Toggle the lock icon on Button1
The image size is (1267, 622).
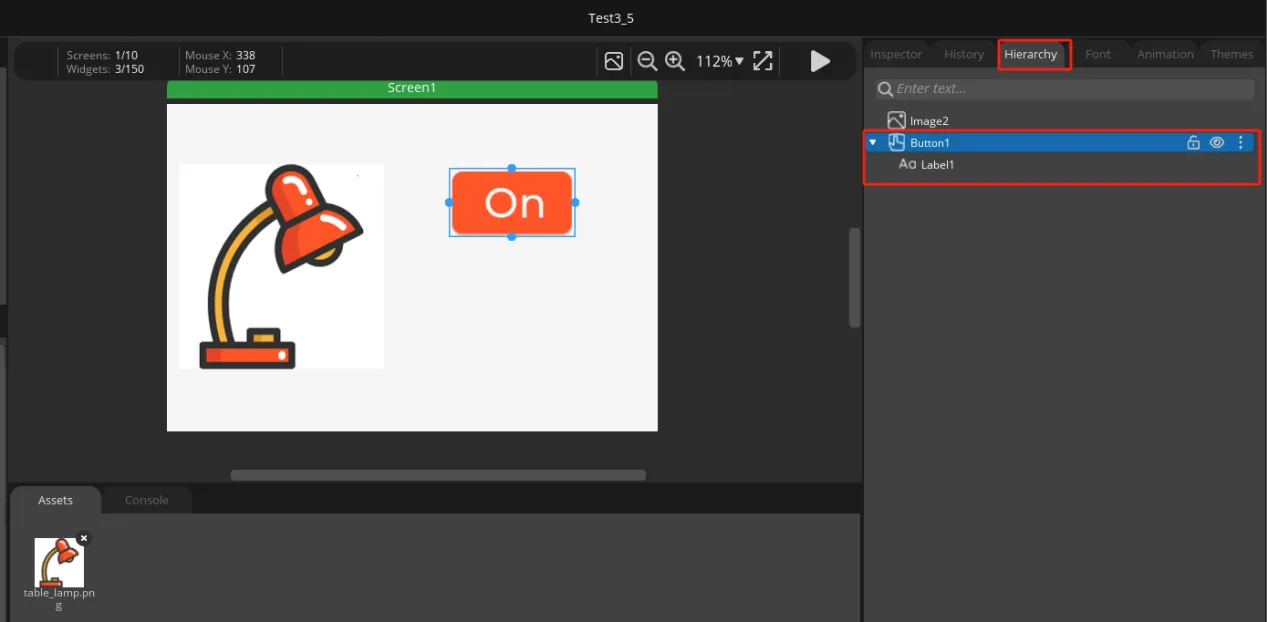(x=1193, y=143)
